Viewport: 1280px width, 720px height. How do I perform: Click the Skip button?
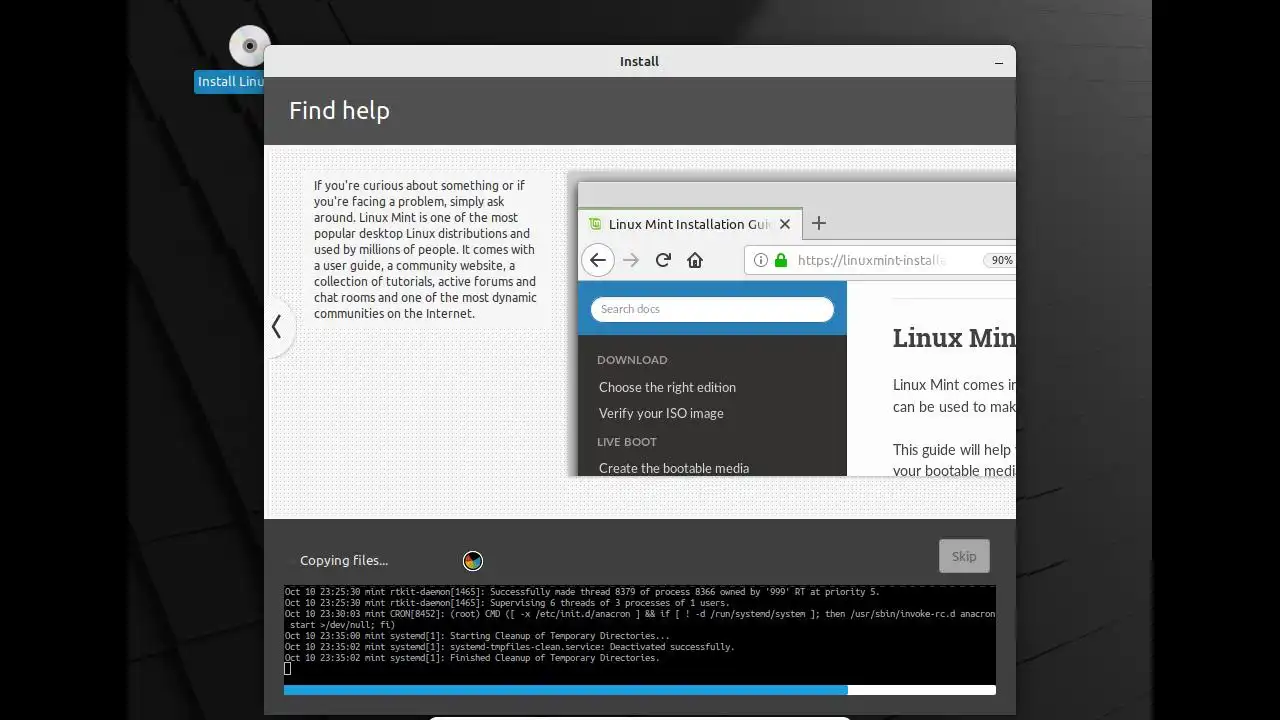[964, 556]
